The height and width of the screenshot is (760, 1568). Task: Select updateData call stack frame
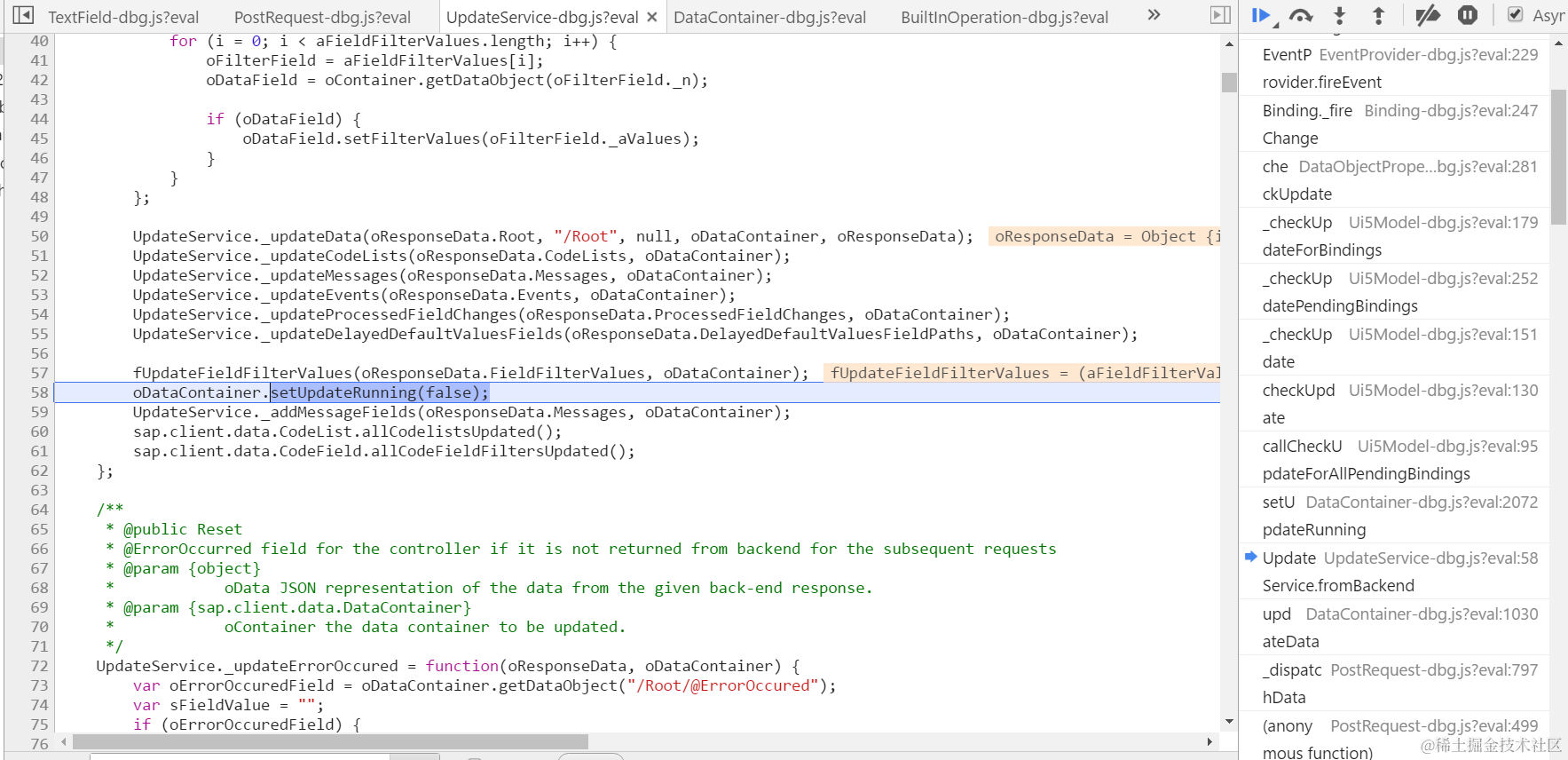tap(1394, 628)
